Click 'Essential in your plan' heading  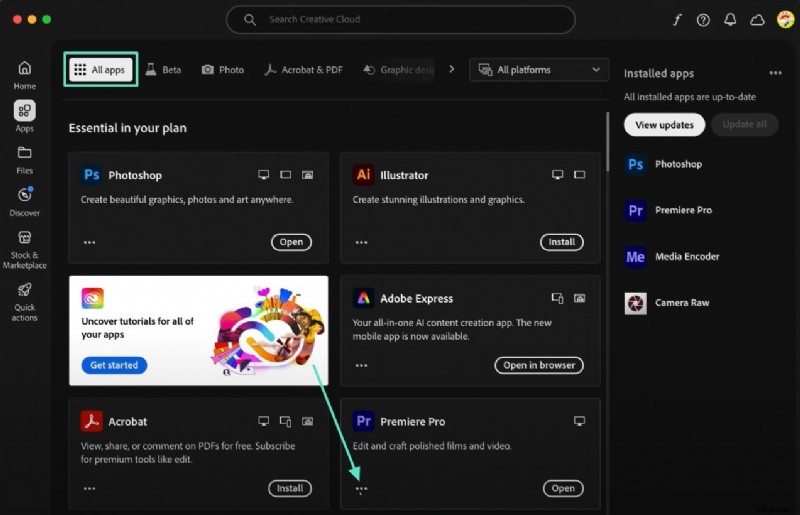[x=128, y=128]
